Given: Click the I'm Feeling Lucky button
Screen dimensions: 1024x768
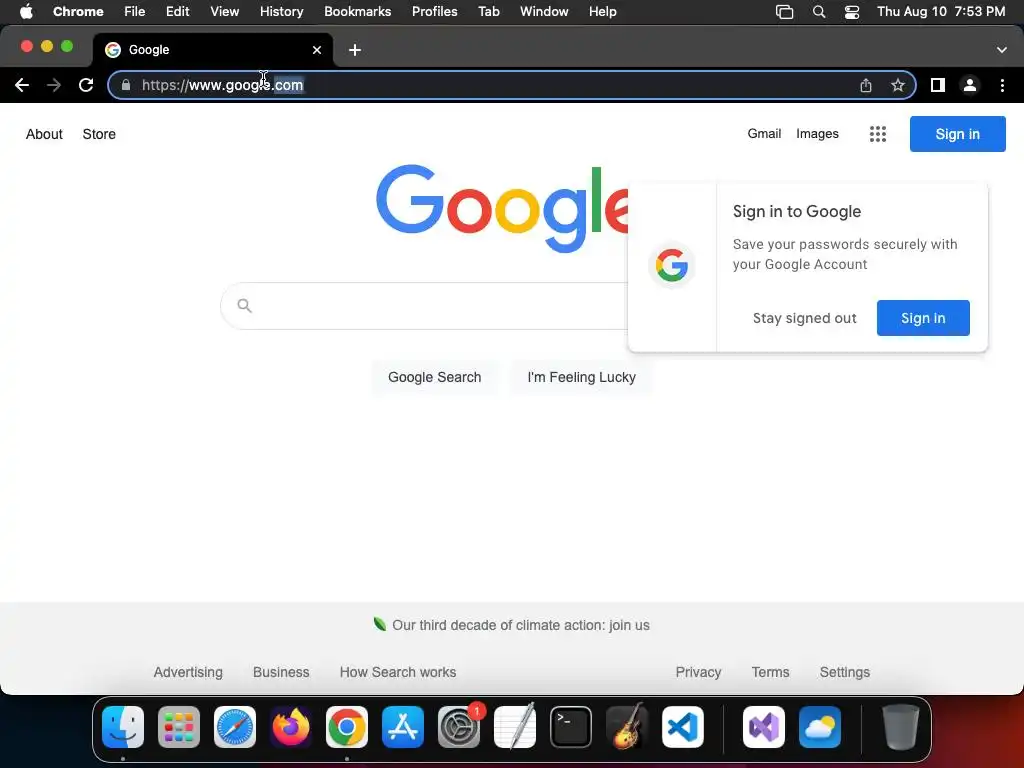Looking at the screenshot, I should (581, 377).
